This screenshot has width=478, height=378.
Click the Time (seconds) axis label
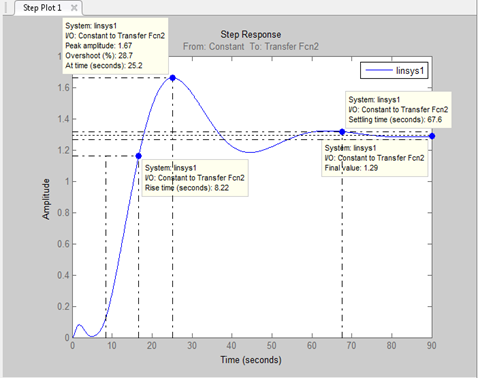pyautogui.click(x=251, y=360)
